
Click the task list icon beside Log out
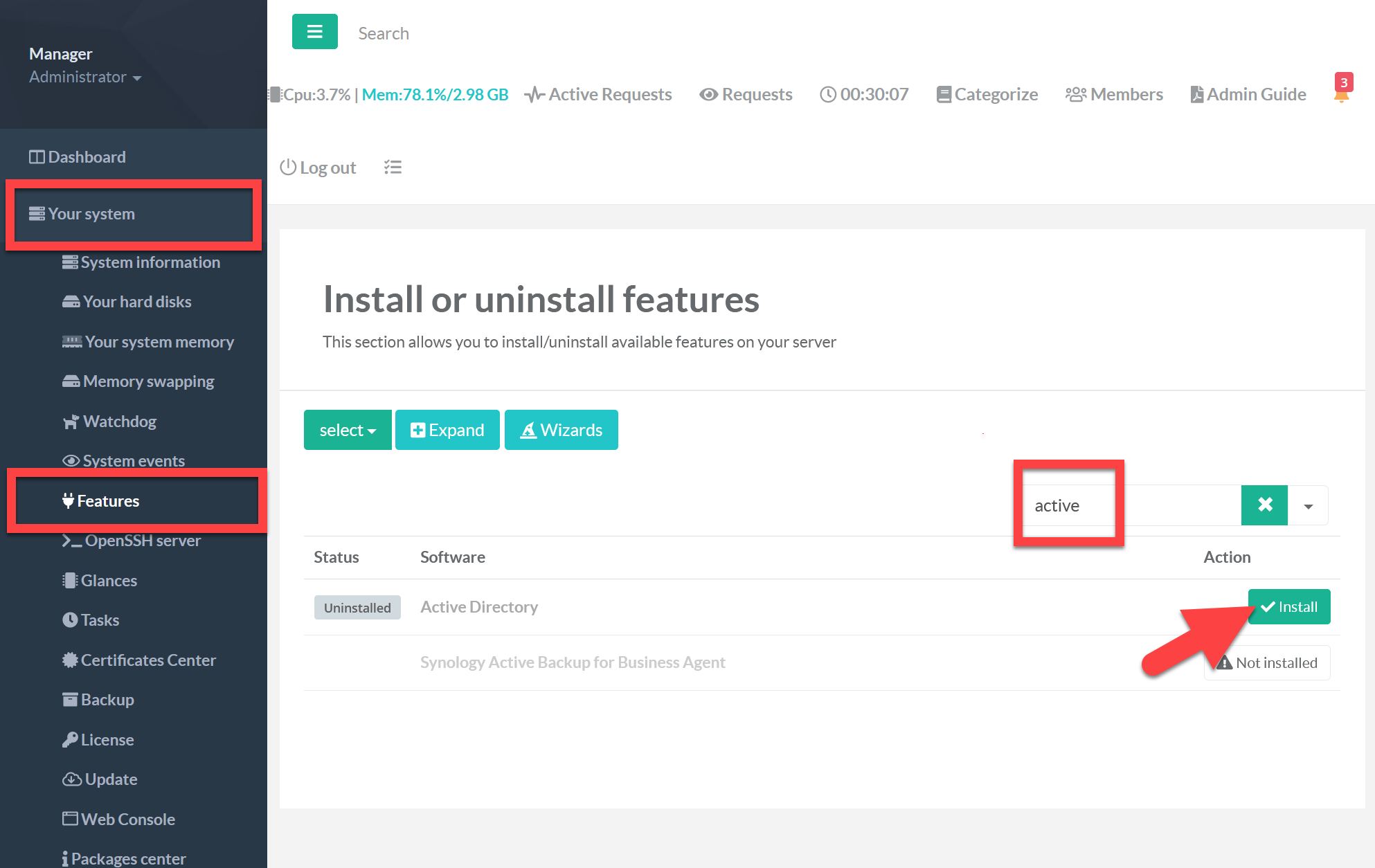(393, 168)
